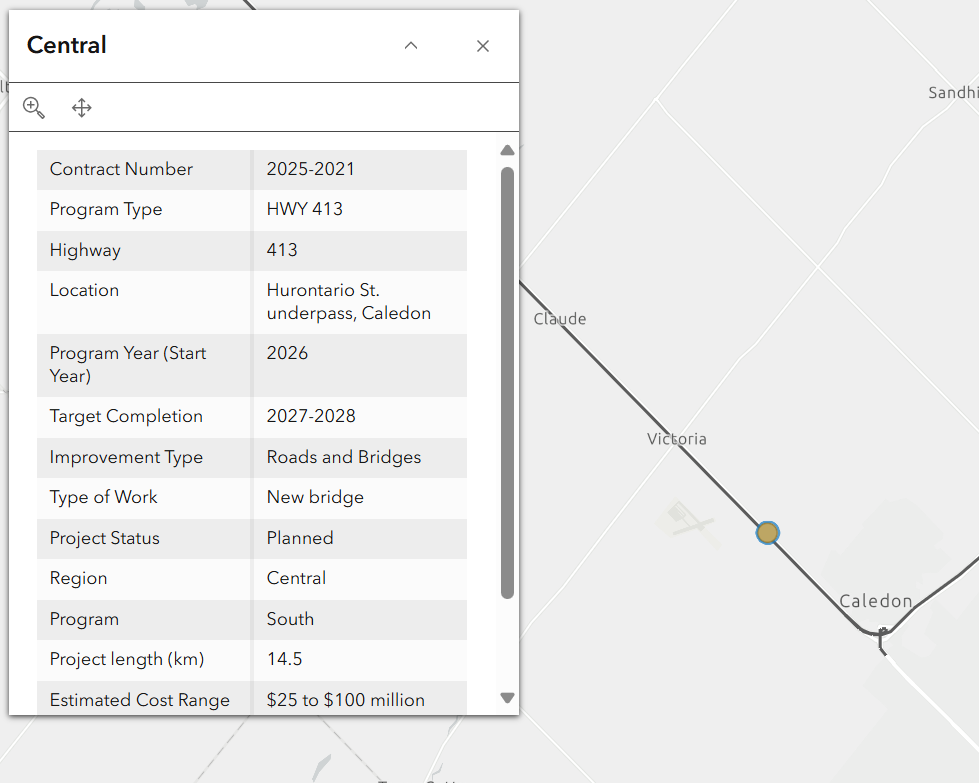Select the Contract Number value 2025-2021
The width and height of the screenshot is (979, 783).
point(310,169)
